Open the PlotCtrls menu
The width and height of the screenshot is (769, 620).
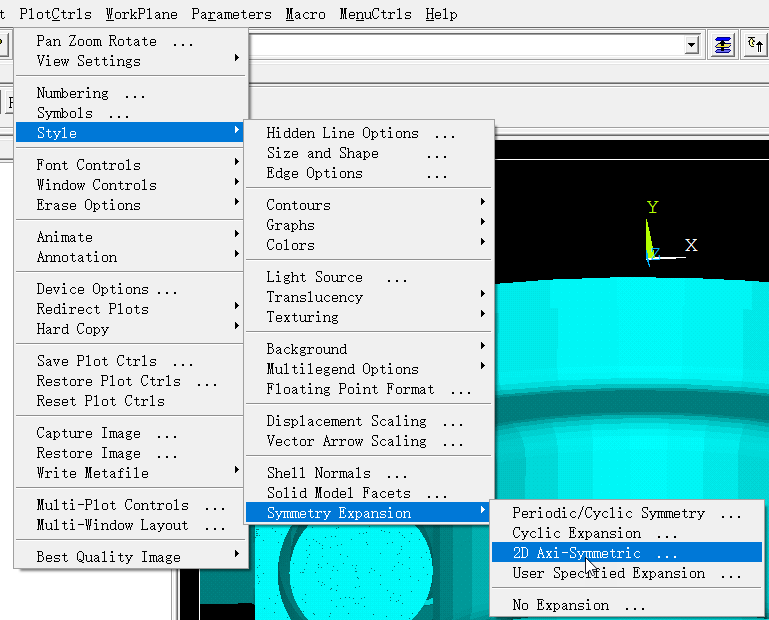55,14
